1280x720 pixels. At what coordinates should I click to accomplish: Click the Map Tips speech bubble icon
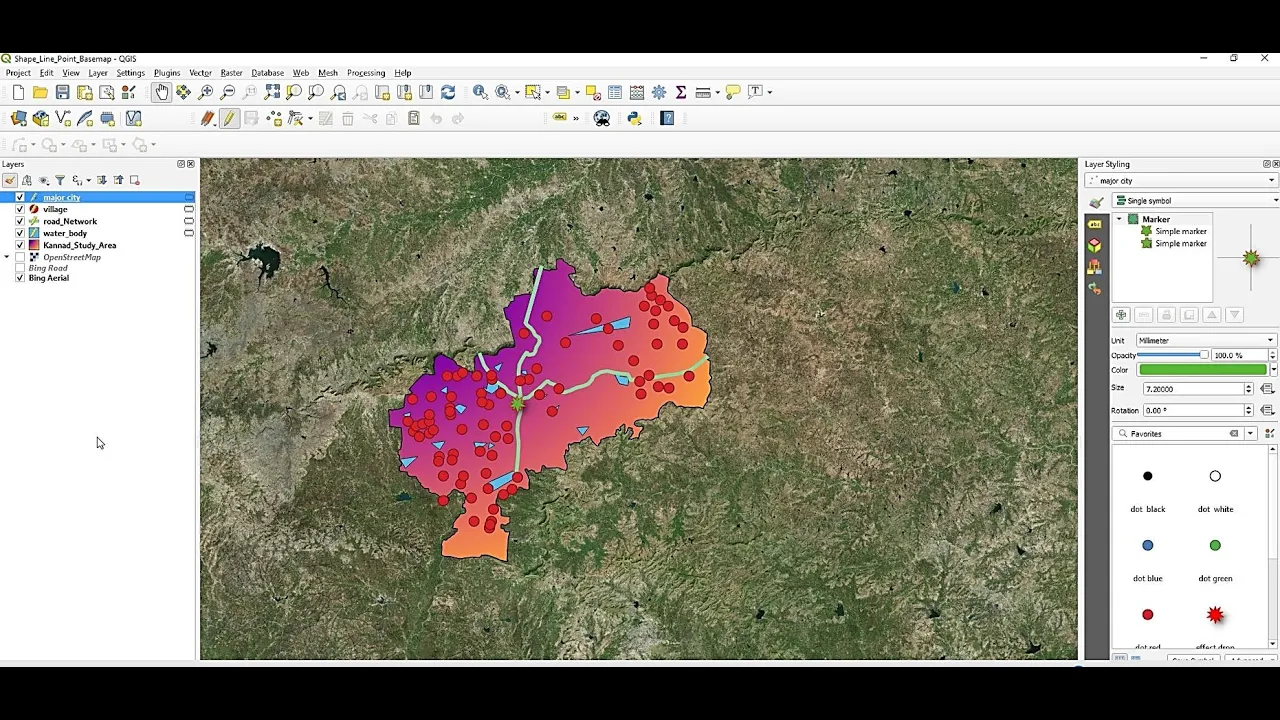tap(733, 92)
